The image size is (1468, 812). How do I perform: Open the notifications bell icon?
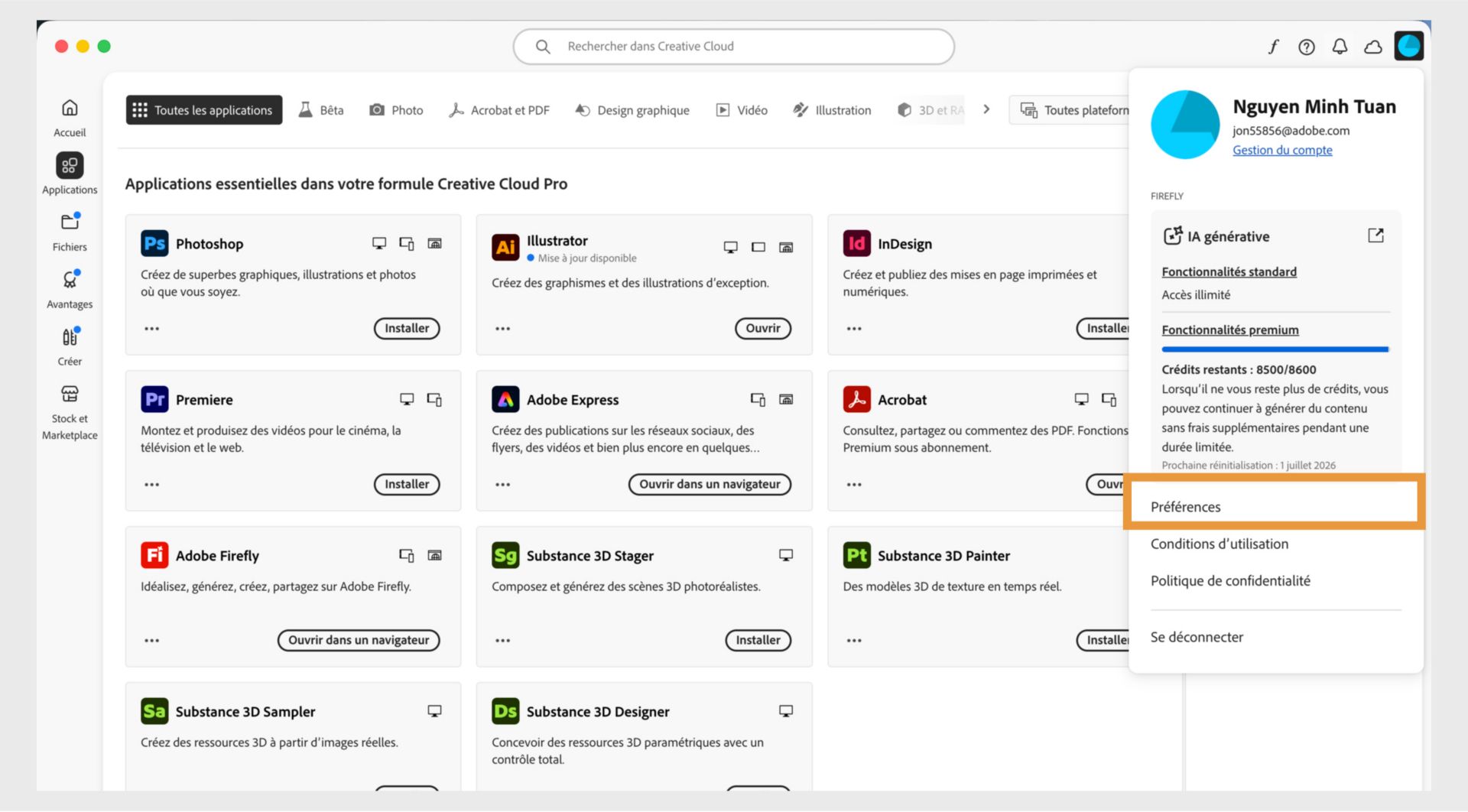click(x=1340, y=47)
